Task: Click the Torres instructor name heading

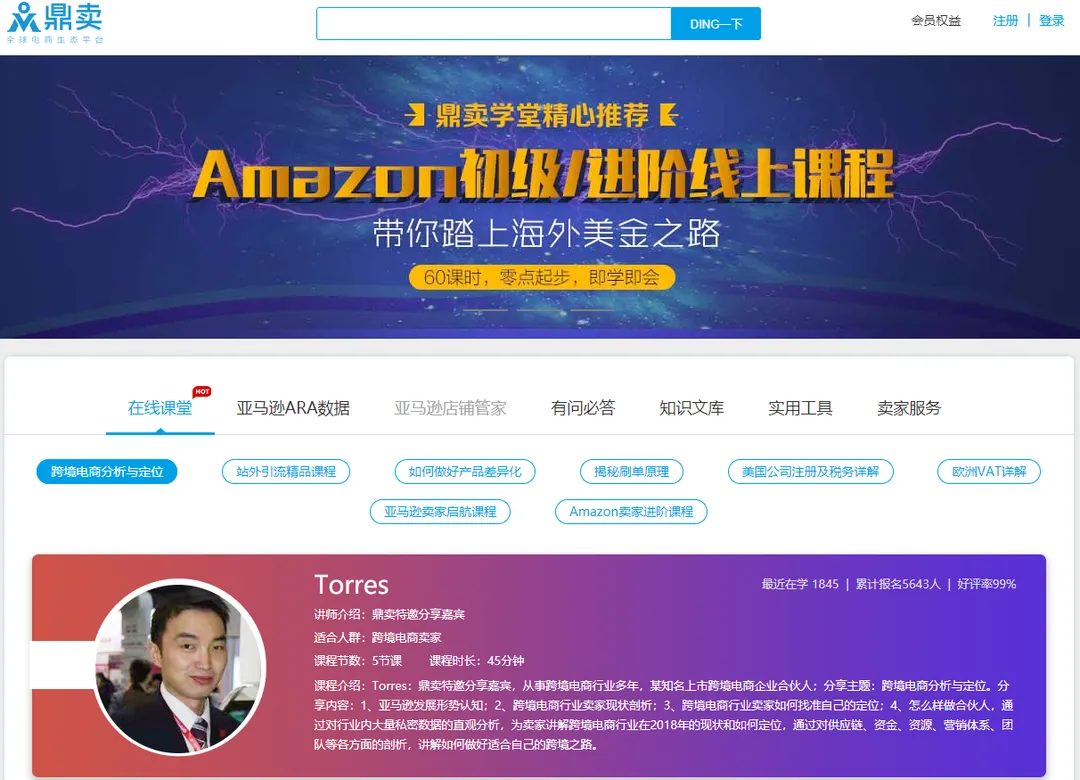Action: tap(351, 585)
